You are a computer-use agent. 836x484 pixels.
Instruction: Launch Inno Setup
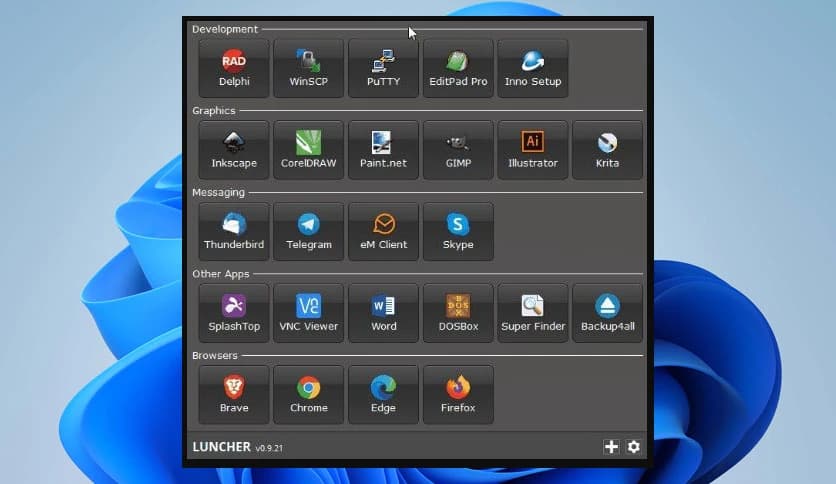[533, 69]
